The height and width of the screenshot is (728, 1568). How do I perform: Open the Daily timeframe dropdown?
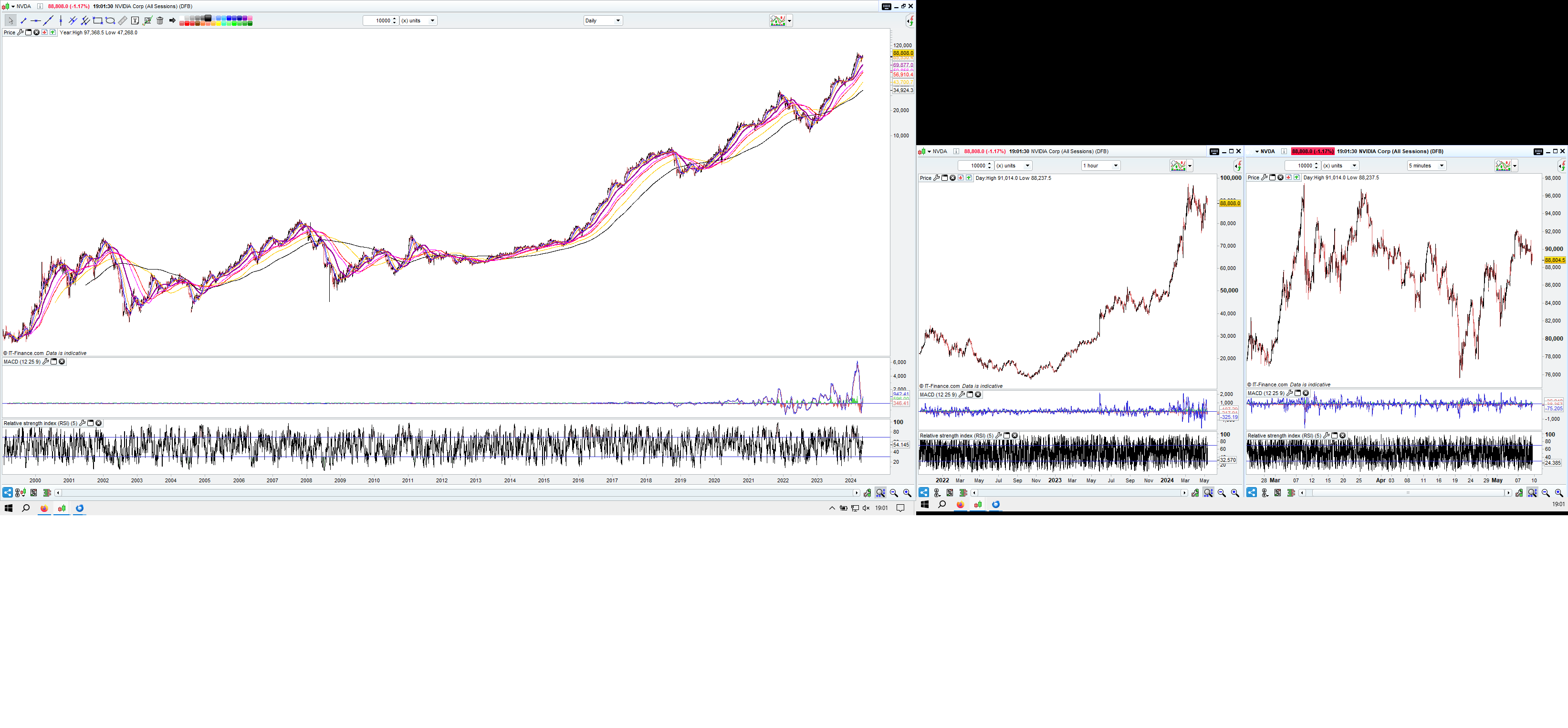click(618, 21)
